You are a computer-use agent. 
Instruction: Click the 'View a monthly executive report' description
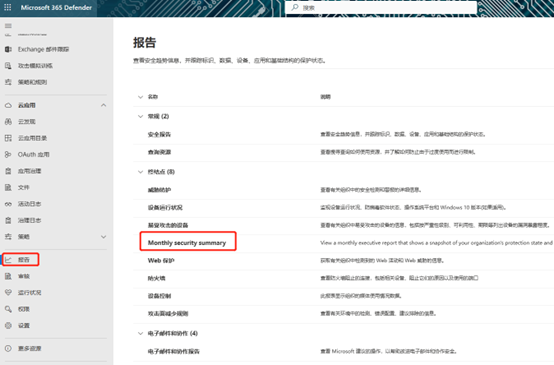437,243
